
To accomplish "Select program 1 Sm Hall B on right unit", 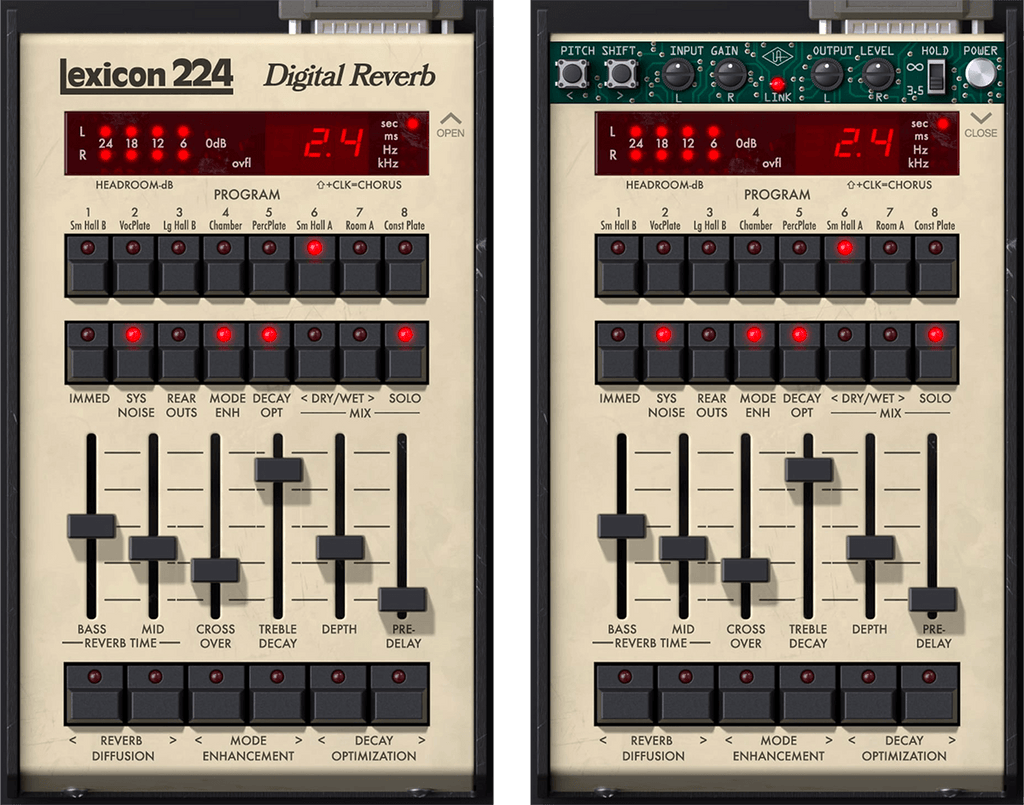I will coord(618,266).
